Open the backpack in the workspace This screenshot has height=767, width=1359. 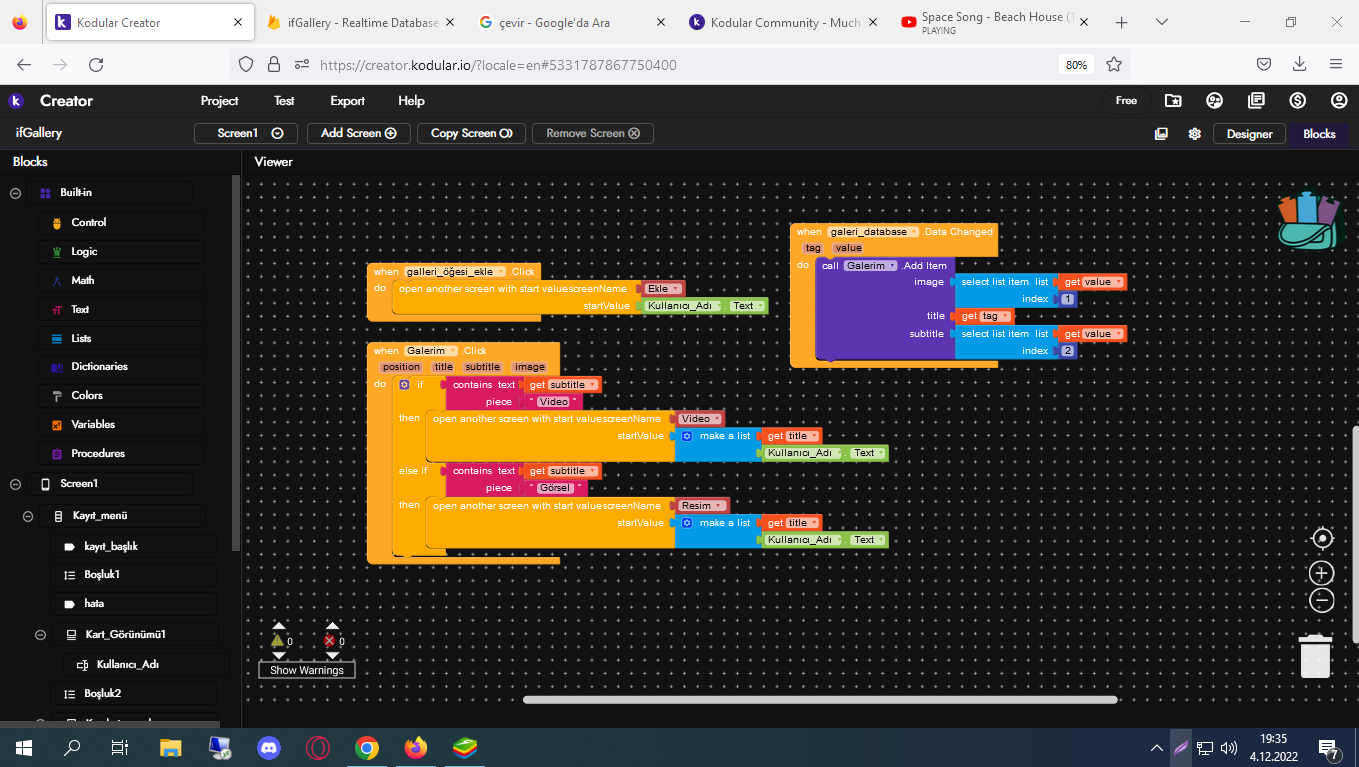click(1308, 220)
